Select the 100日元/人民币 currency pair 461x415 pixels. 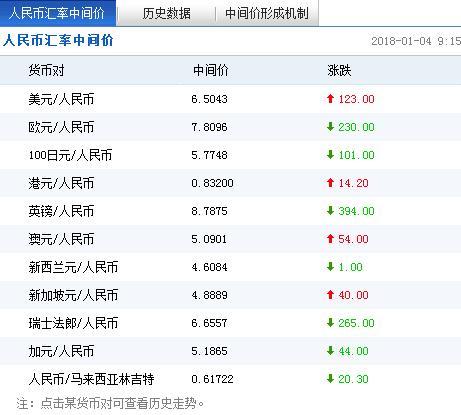[70, 155]
